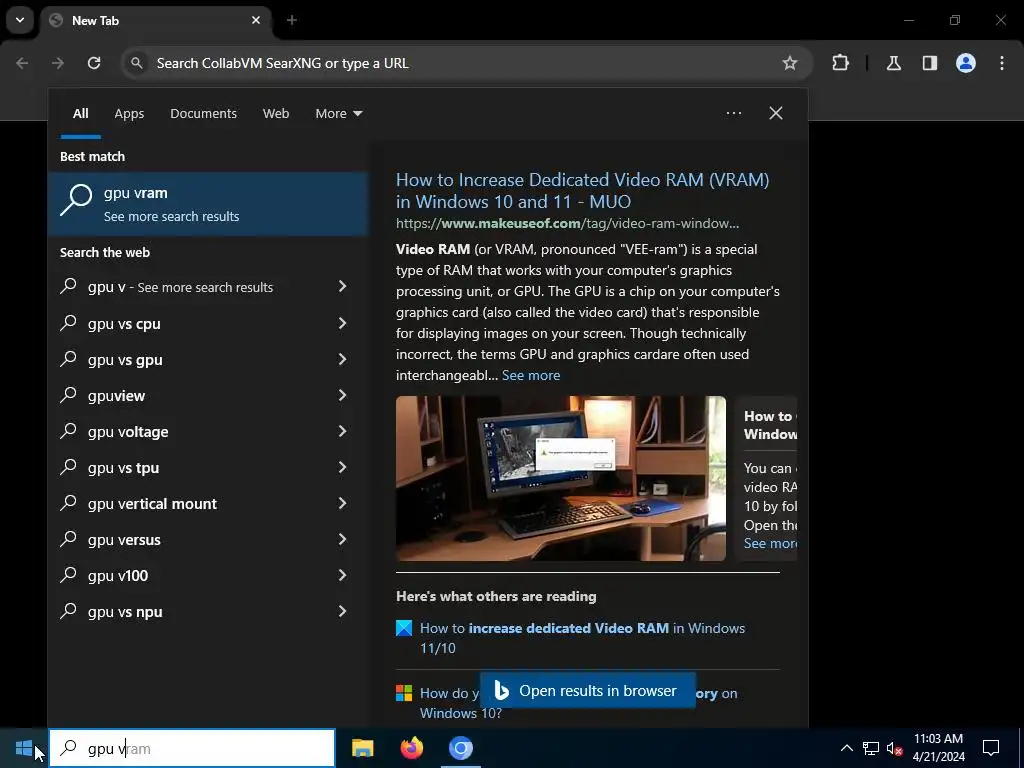The image size is (1024, 768).
Task: Expand the gpu versus suggestion arrow
Action: (342, 539)
